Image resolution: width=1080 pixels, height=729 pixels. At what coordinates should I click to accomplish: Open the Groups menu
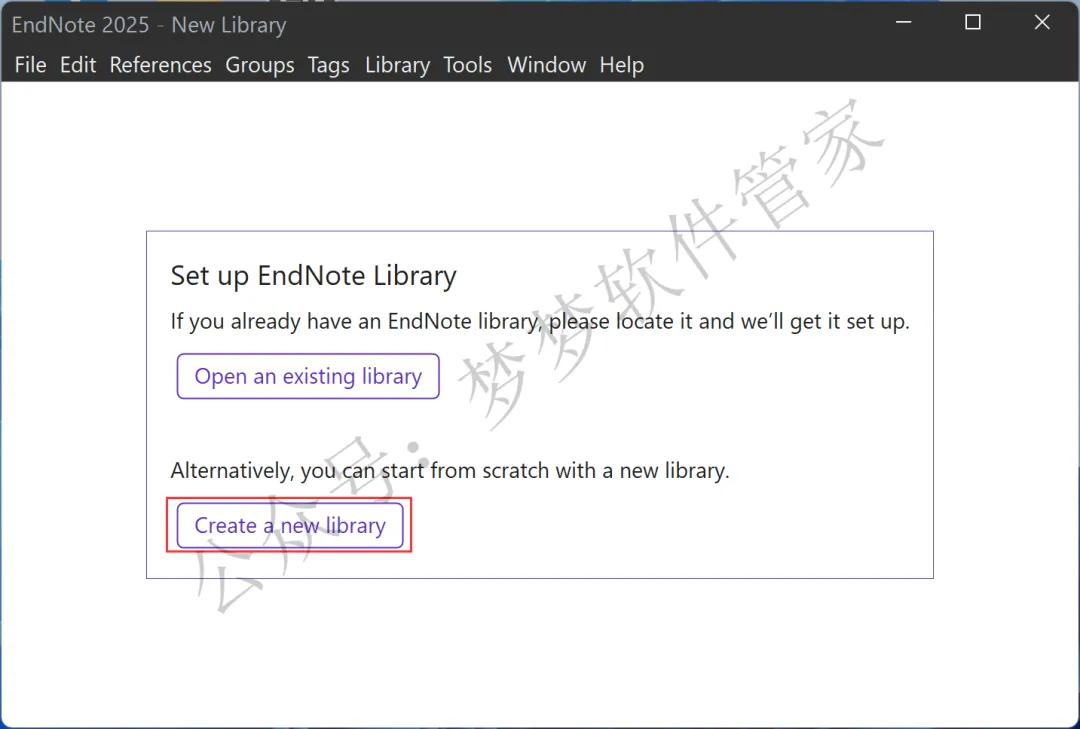coord(260,65)
